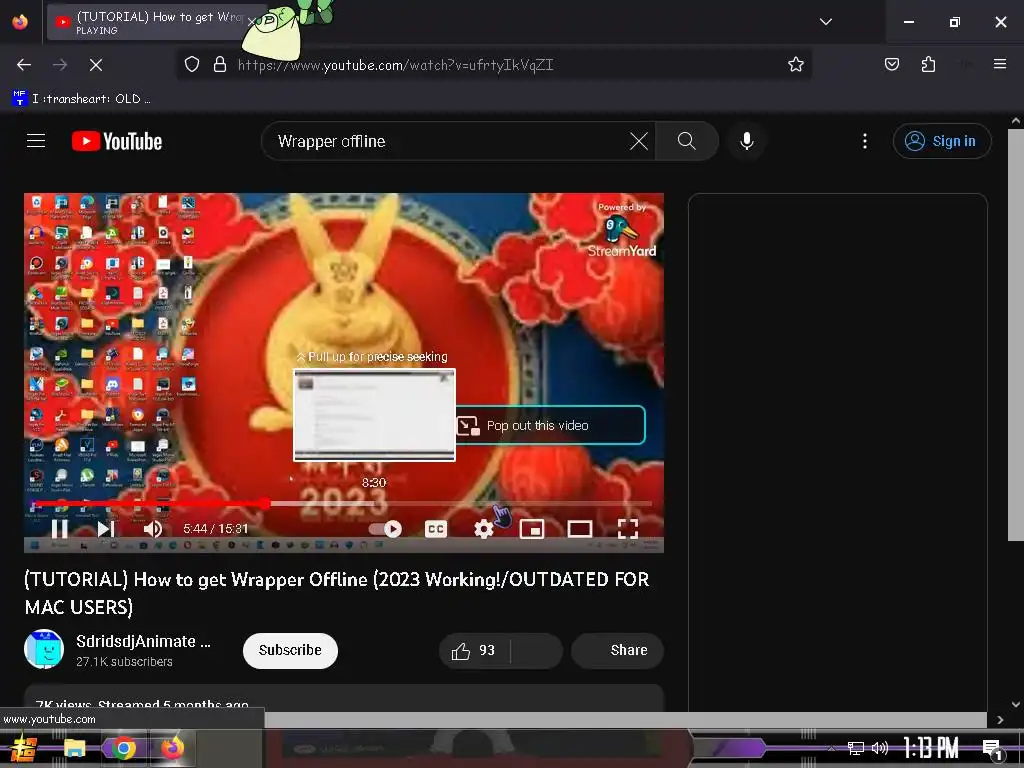
Task: Like the video with thumbs up
Action: pyautogui.click(x=473, y=650)
